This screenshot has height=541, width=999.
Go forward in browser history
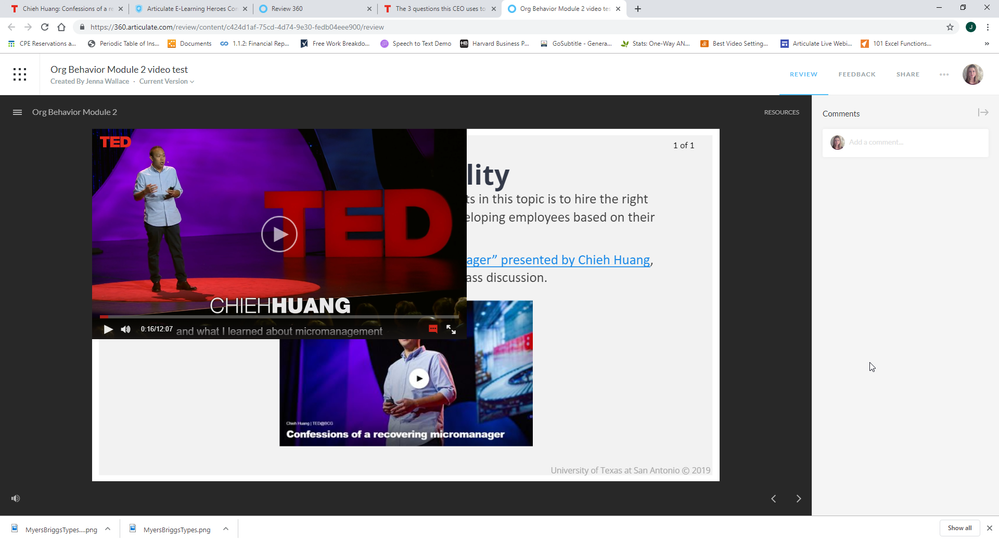tap(28, 27)
